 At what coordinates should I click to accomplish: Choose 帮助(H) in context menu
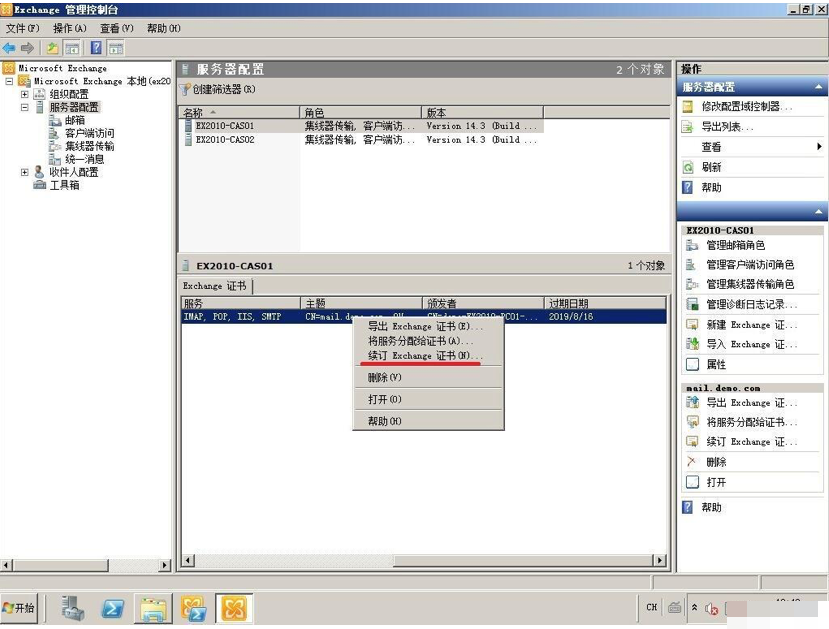[428, 421]
